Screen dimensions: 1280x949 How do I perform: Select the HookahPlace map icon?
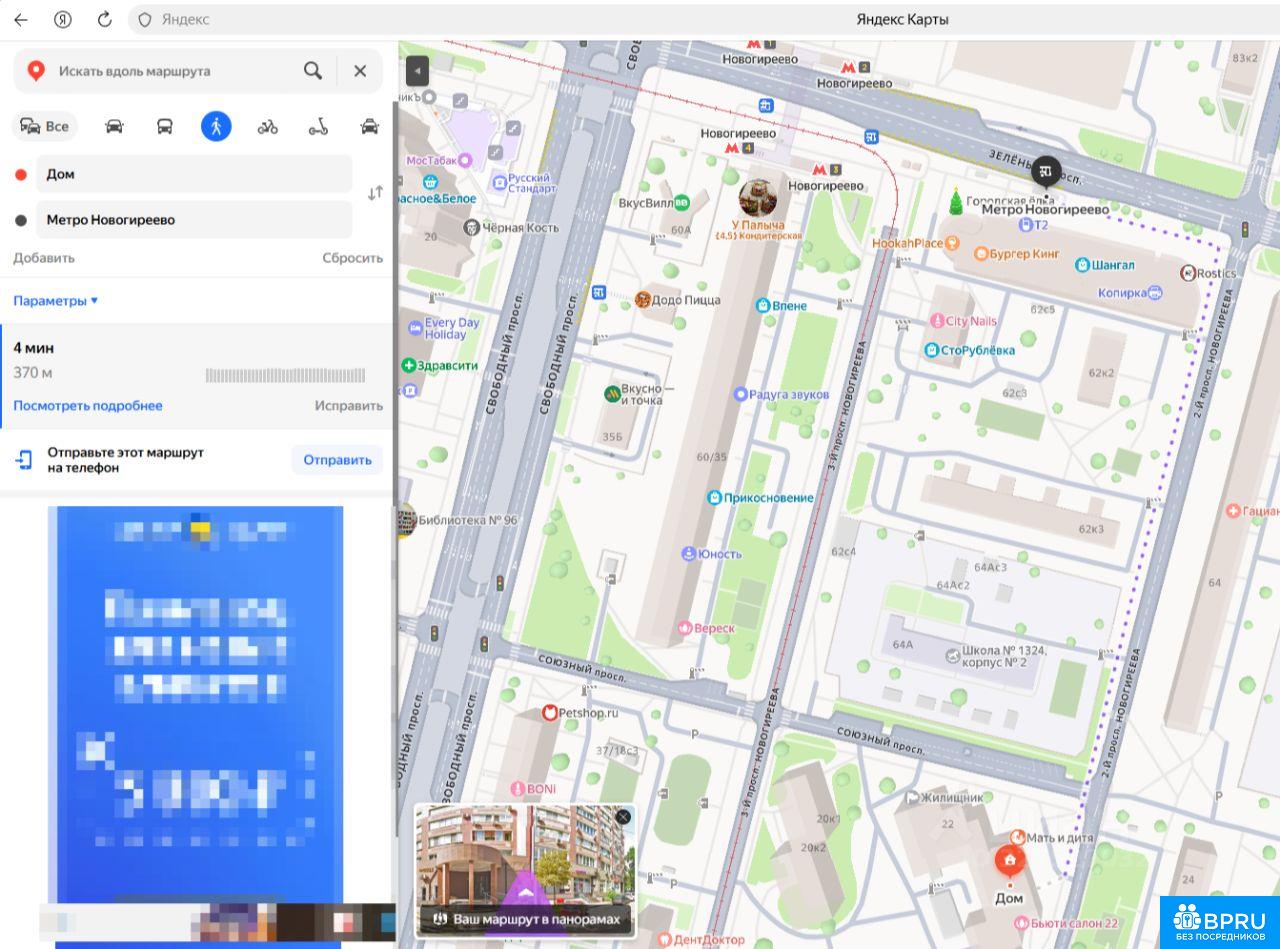(x=952, y=243)
